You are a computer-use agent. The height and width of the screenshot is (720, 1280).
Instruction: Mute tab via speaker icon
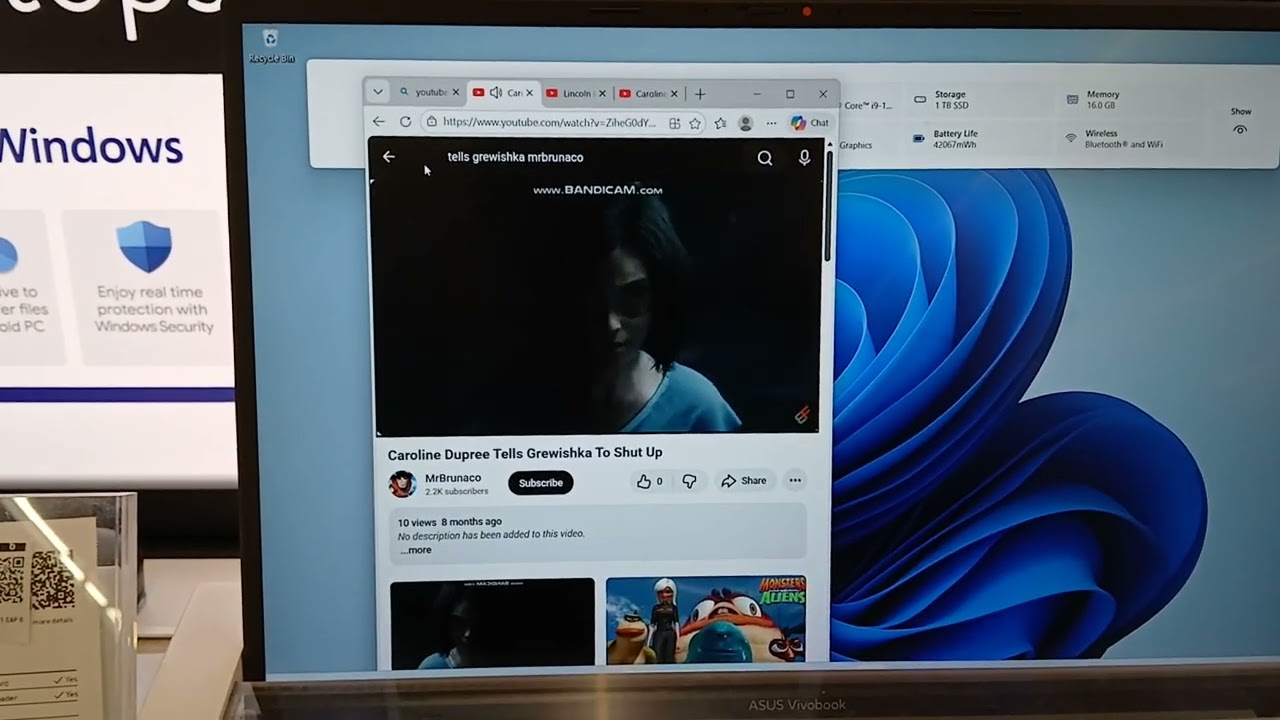pyautogui.click(x=495, y=93)
